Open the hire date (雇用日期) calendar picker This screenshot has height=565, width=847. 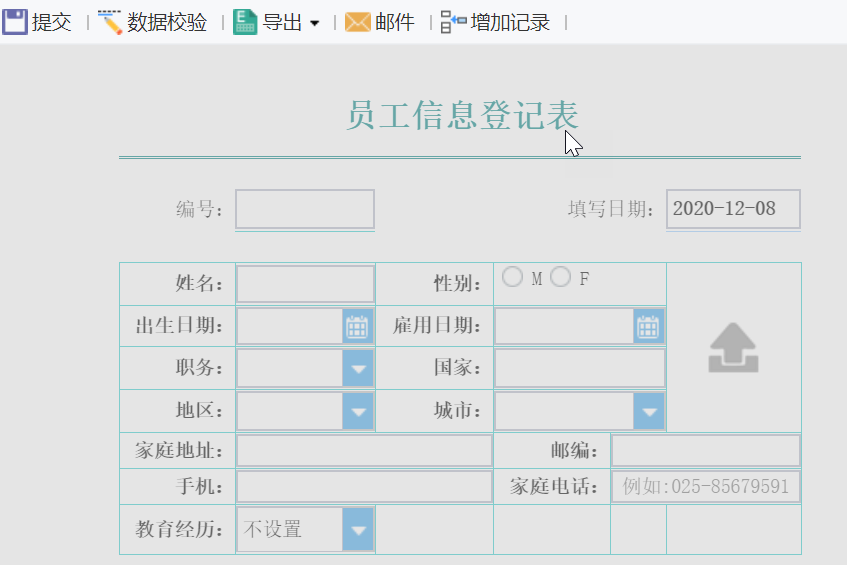click(x=648, y=326)
